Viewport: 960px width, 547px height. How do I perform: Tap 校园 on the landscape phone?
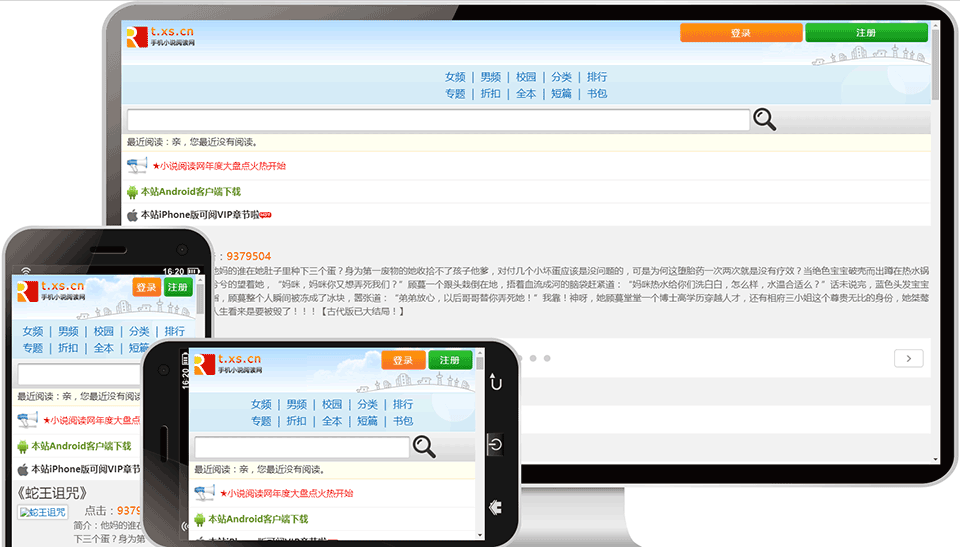332,404
